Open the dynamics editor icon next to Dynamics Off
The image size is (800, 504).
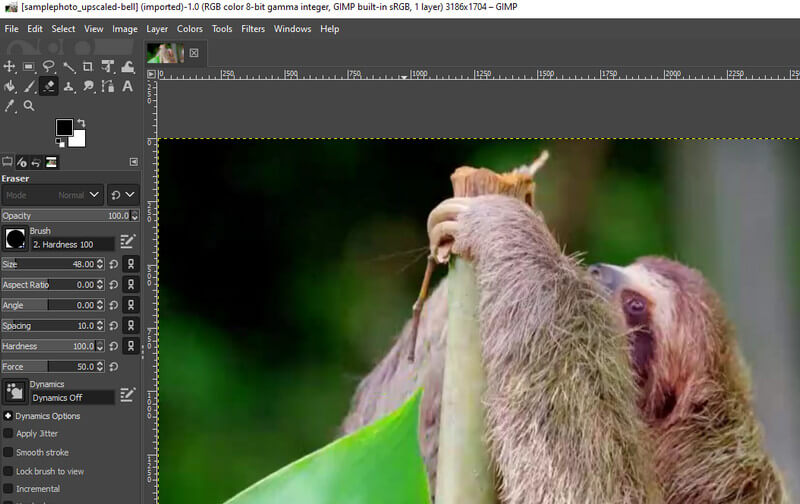click(128, 394)
